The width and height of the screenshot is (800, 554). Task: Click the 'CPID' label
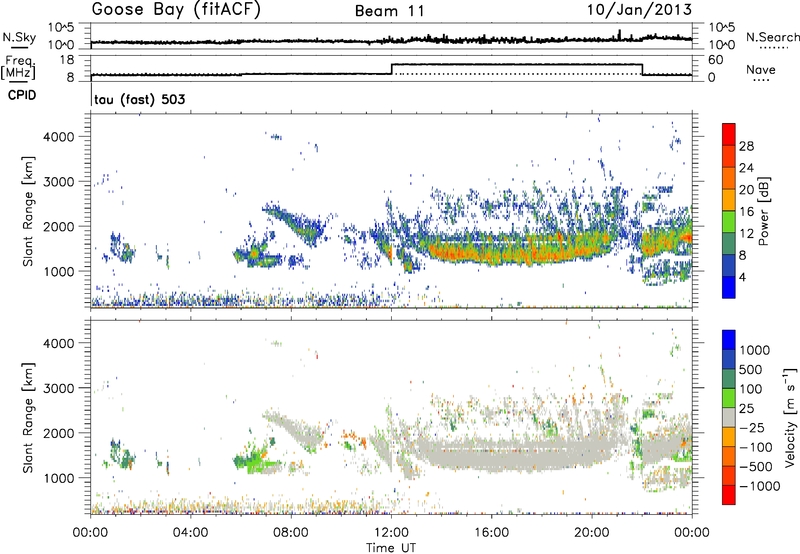pyautogui.click(x=22, y=95)
